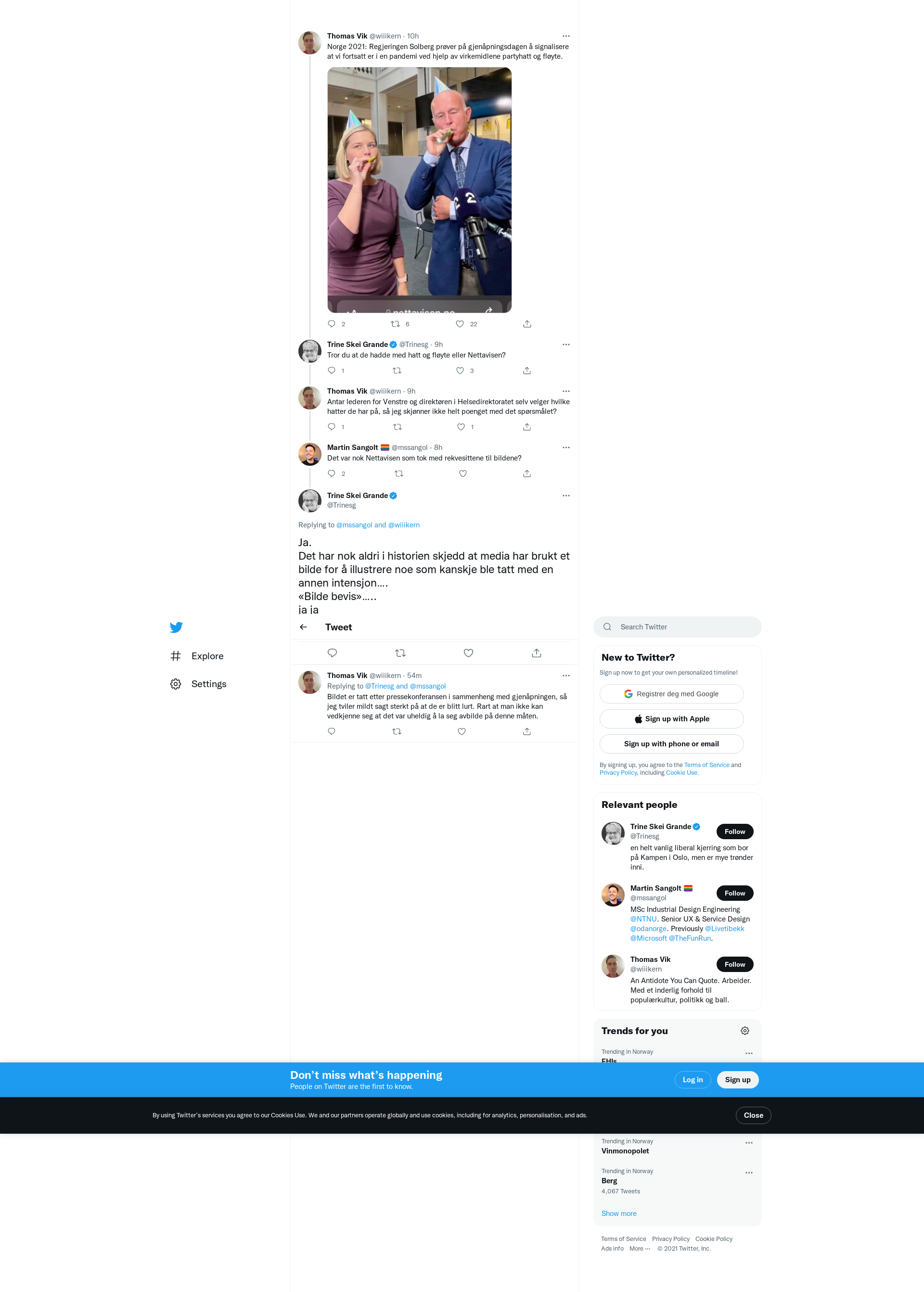Viewport: 924px width, 1292px height.
Task: Open more options on Thomas Vik's 54m reply
Action: (x=566, y=675)
